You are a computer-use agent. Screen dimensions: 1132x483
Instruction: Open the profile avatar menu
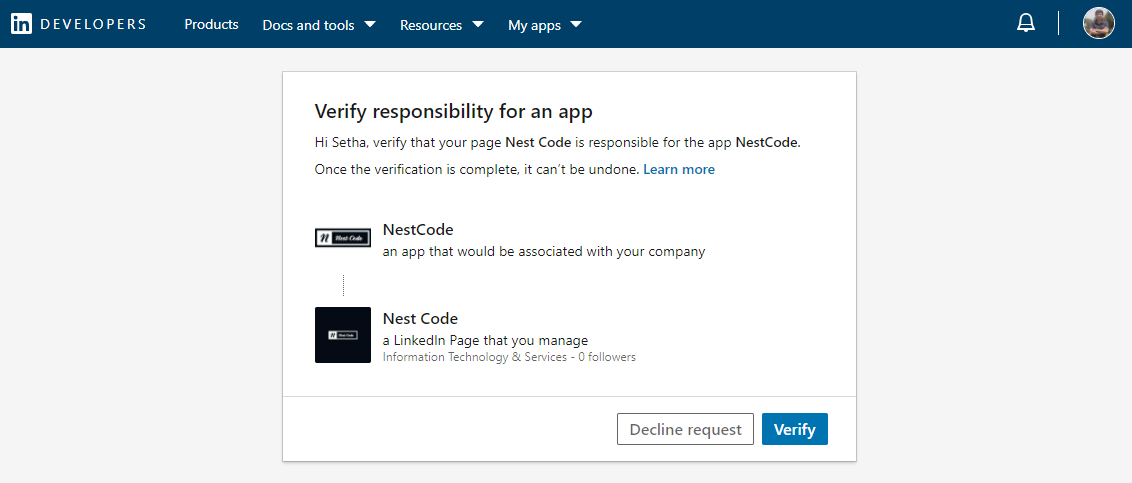click(1099, 23)
